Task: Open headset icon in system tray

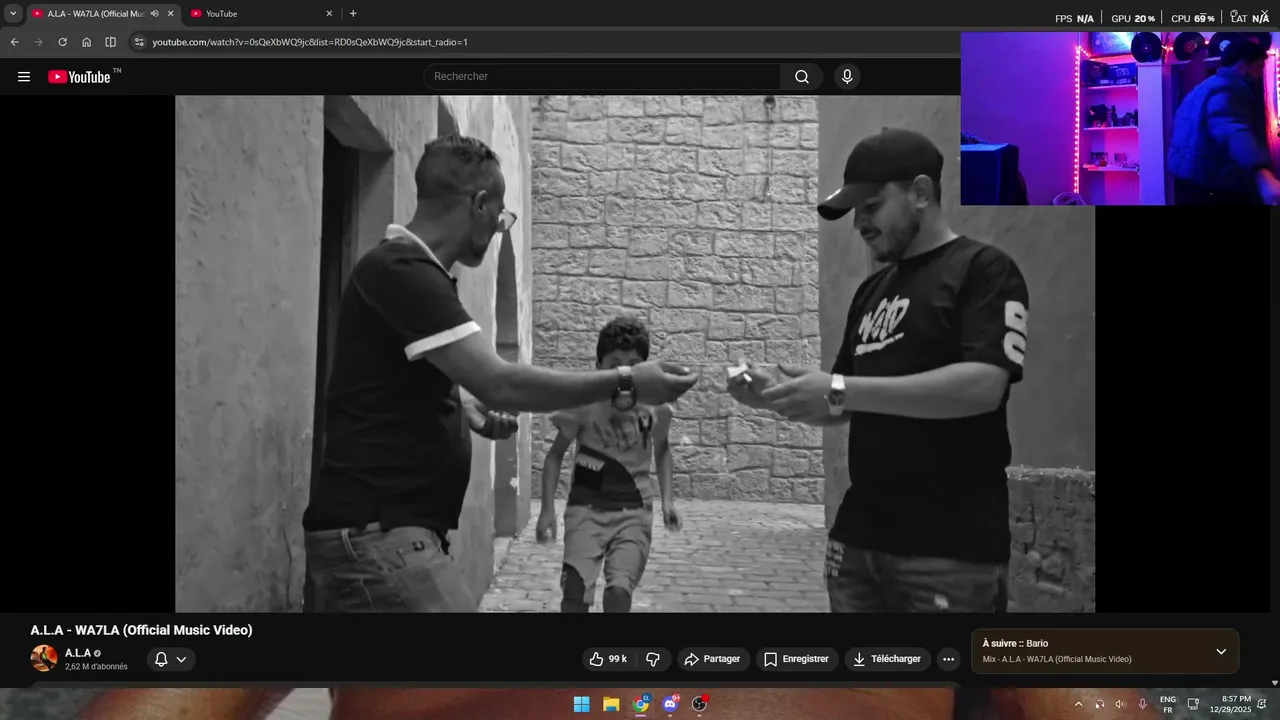Action: tap(1100, 704)
